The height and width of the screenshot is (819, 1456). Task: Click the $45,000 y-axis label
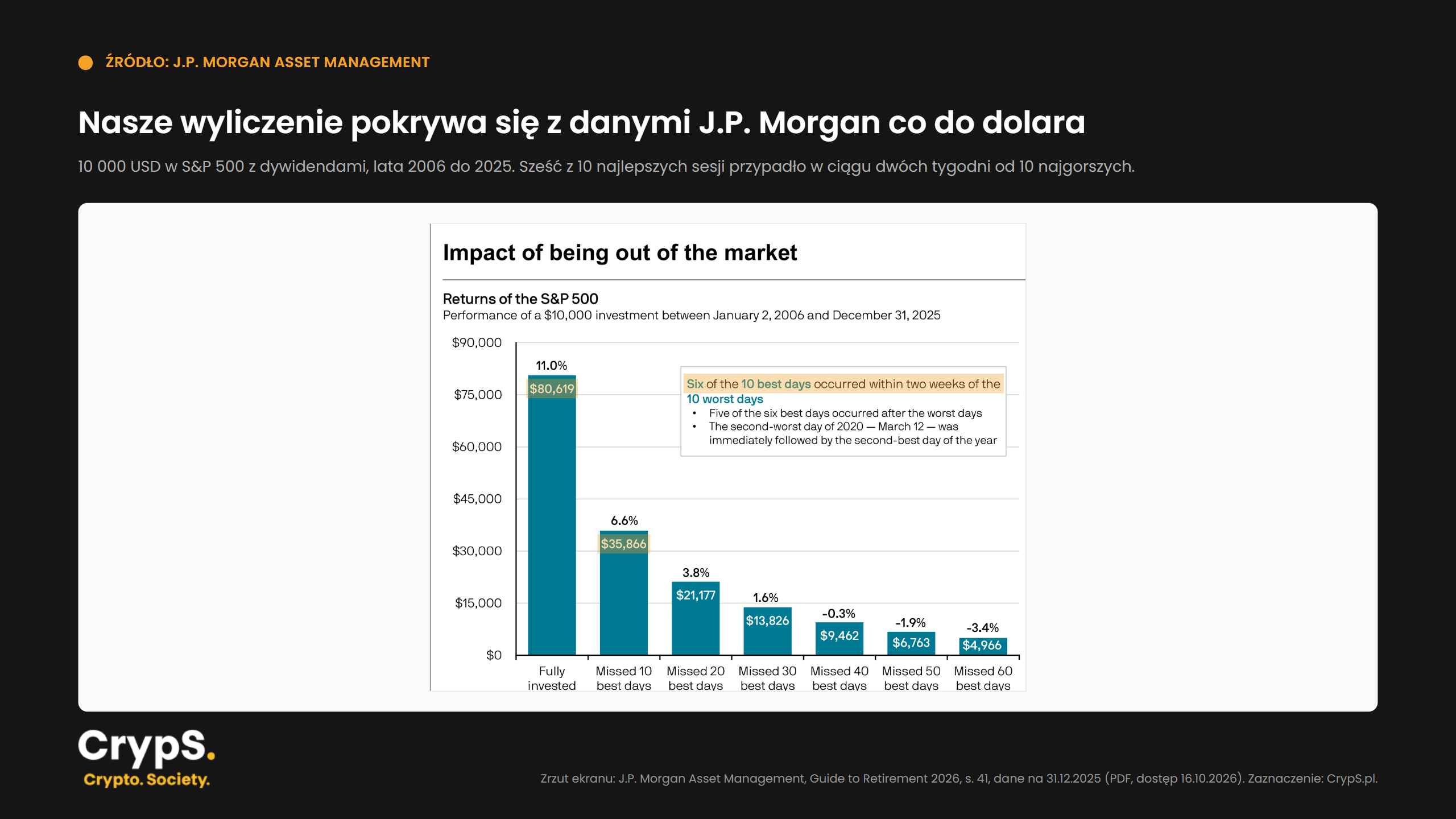coord(477,499)
